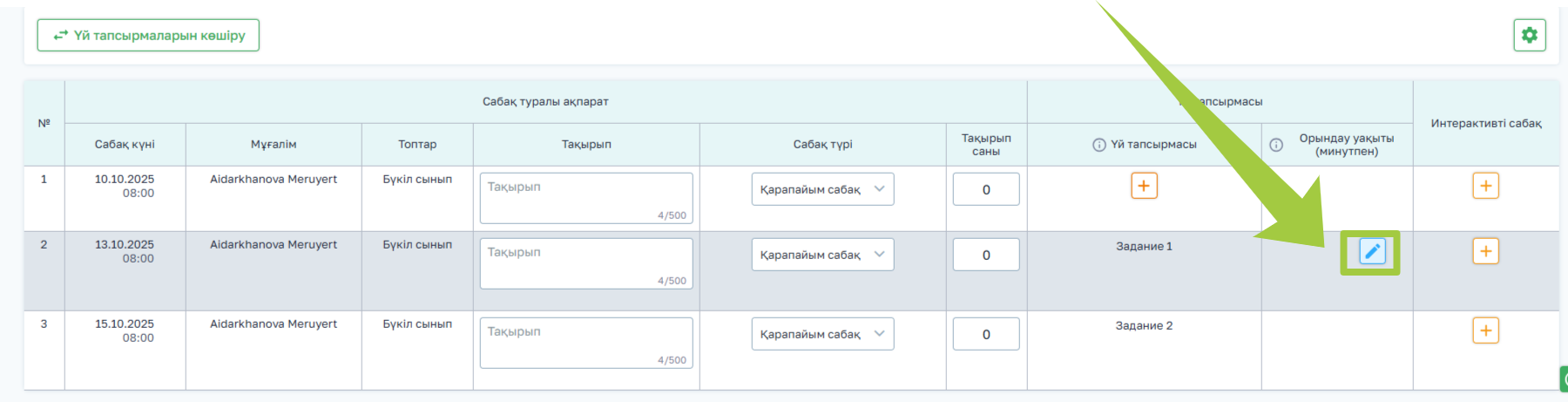Image resolution: width=1568 pixels, height=402 pixels.
Task: Add interactive lesson for 15.10.2025 row
Action: tap(1485, 330)
